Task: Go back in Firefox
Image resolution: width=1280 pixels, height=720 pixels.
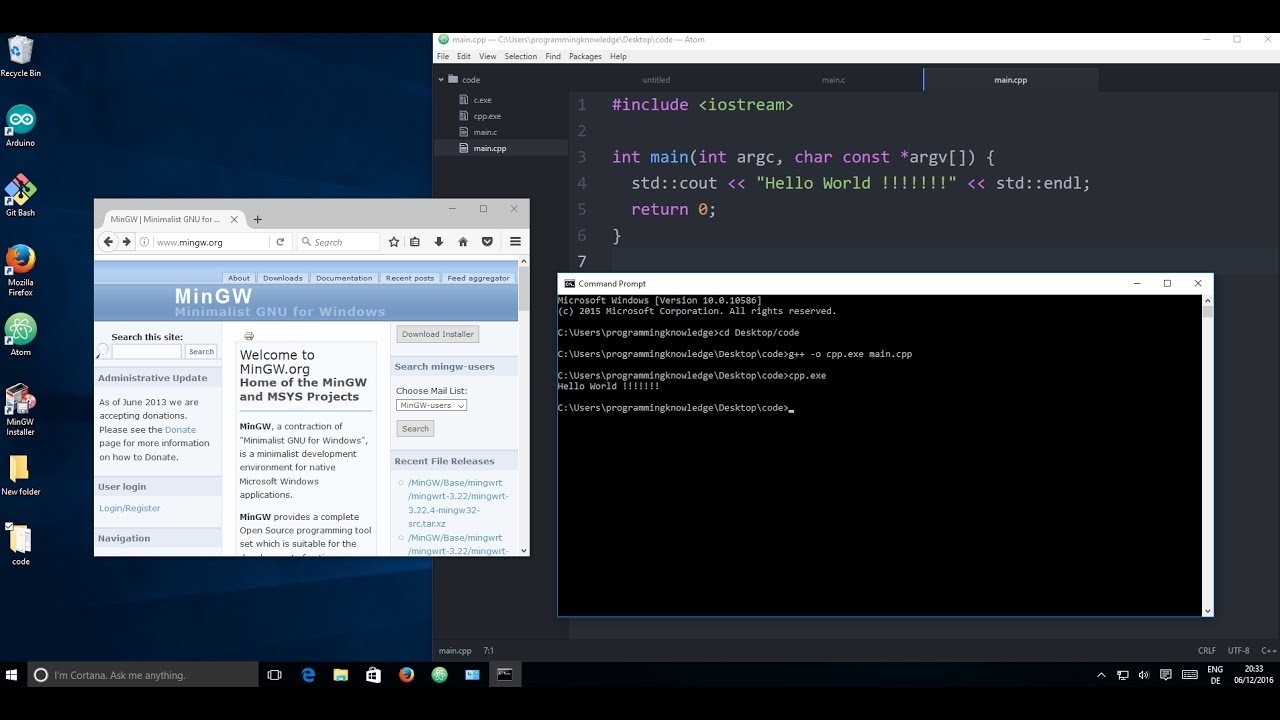Action: point(108,242)
